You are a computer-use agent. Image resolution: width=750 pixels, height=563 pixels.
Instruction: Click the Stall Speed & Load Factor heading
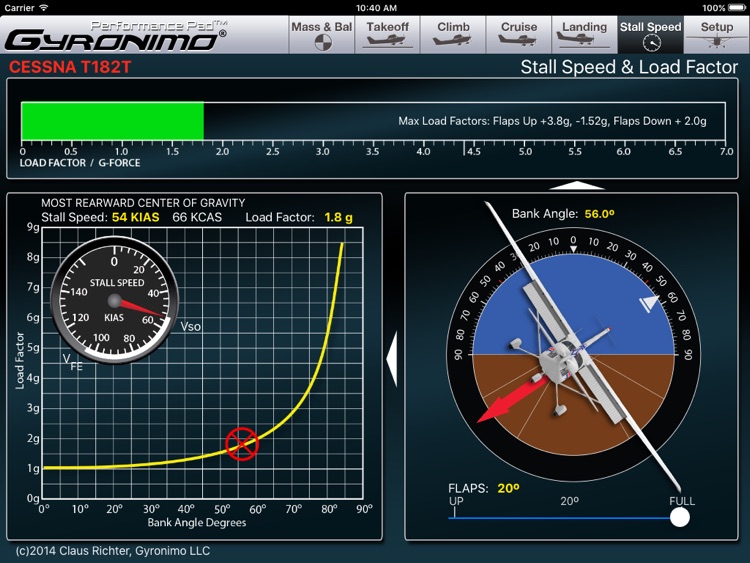point(629,67)
